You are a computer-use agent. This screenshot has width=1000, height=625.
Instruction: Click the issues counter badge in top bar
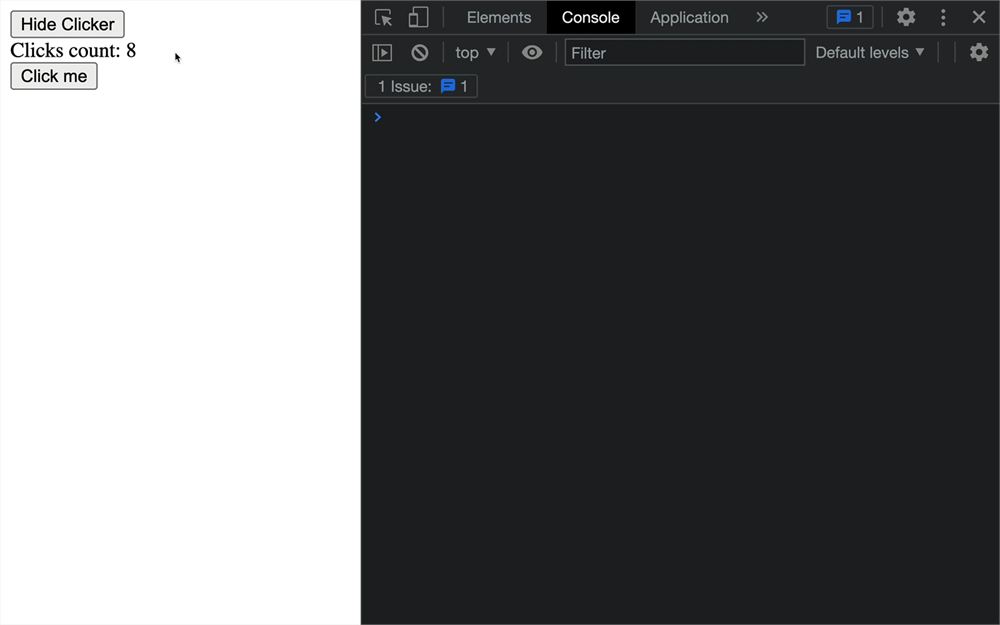849,17
